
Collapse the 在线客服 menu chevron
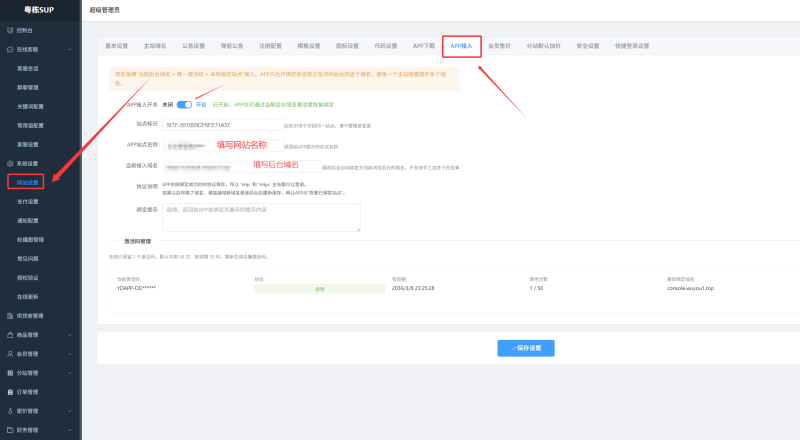[x=69, y=49]
